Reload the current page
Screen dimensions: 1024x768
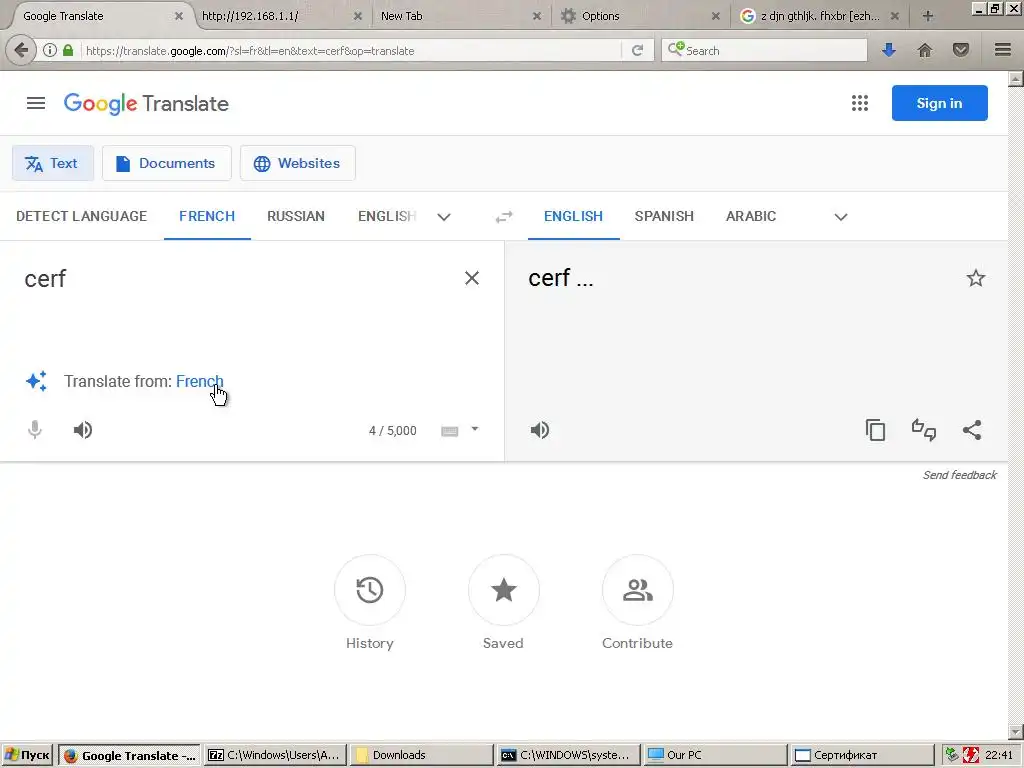(x=637, y=50)
